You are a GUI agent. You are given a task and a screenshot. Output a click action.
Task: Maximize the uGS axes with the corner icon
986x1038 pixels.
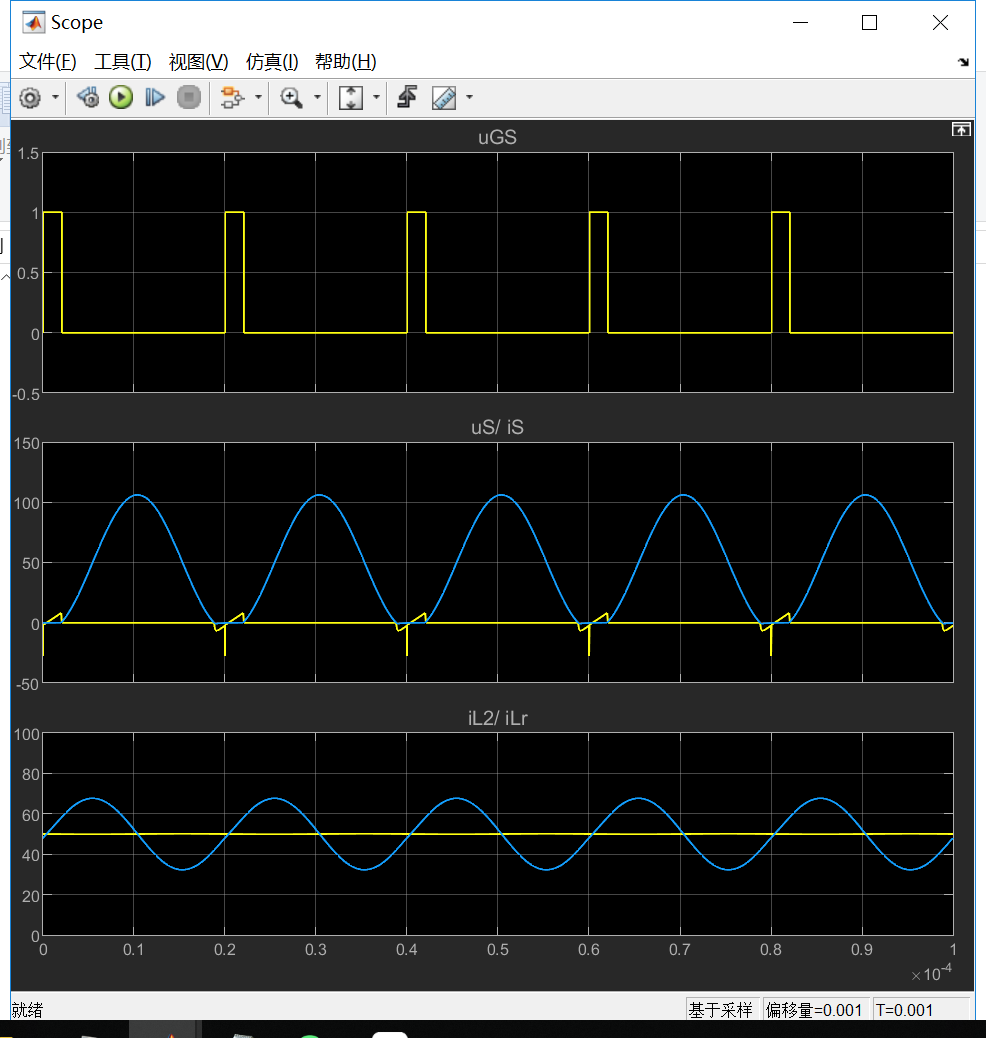(x=961, y=129)
